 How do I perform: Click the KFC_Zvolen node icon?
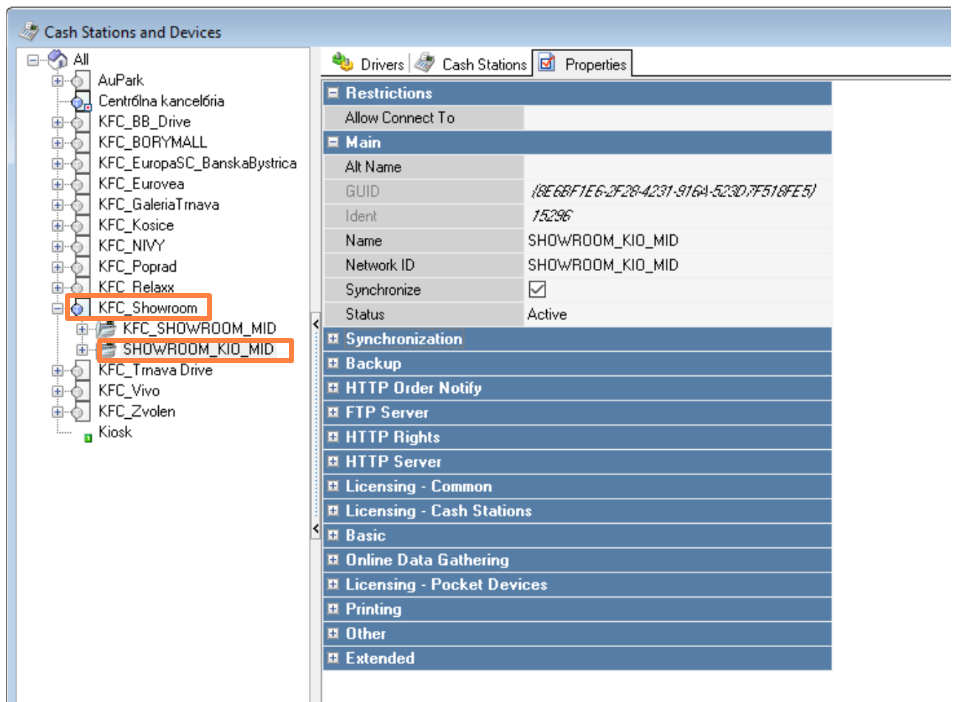pyautogui.click(x=78, y=412)
